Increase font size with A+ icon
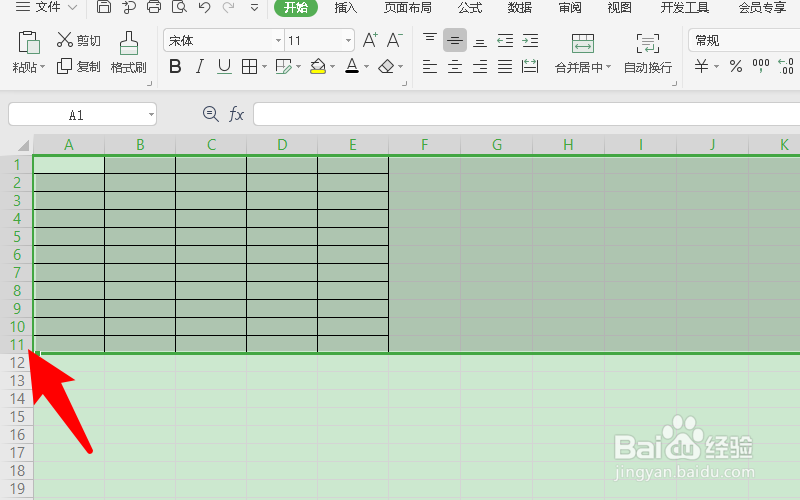This screenshot has height=500, width=800. click(x=370, y=40)
